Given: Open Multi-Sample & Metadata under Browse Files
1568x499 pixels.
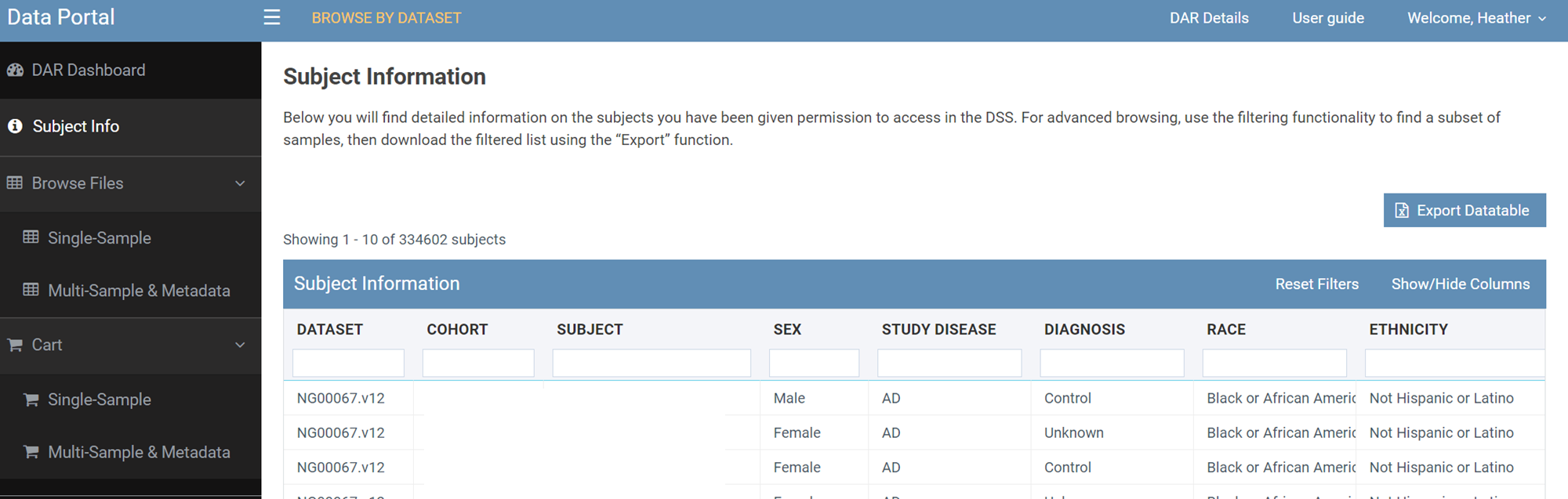Looking at the screenshot, I should pos(139,291).
